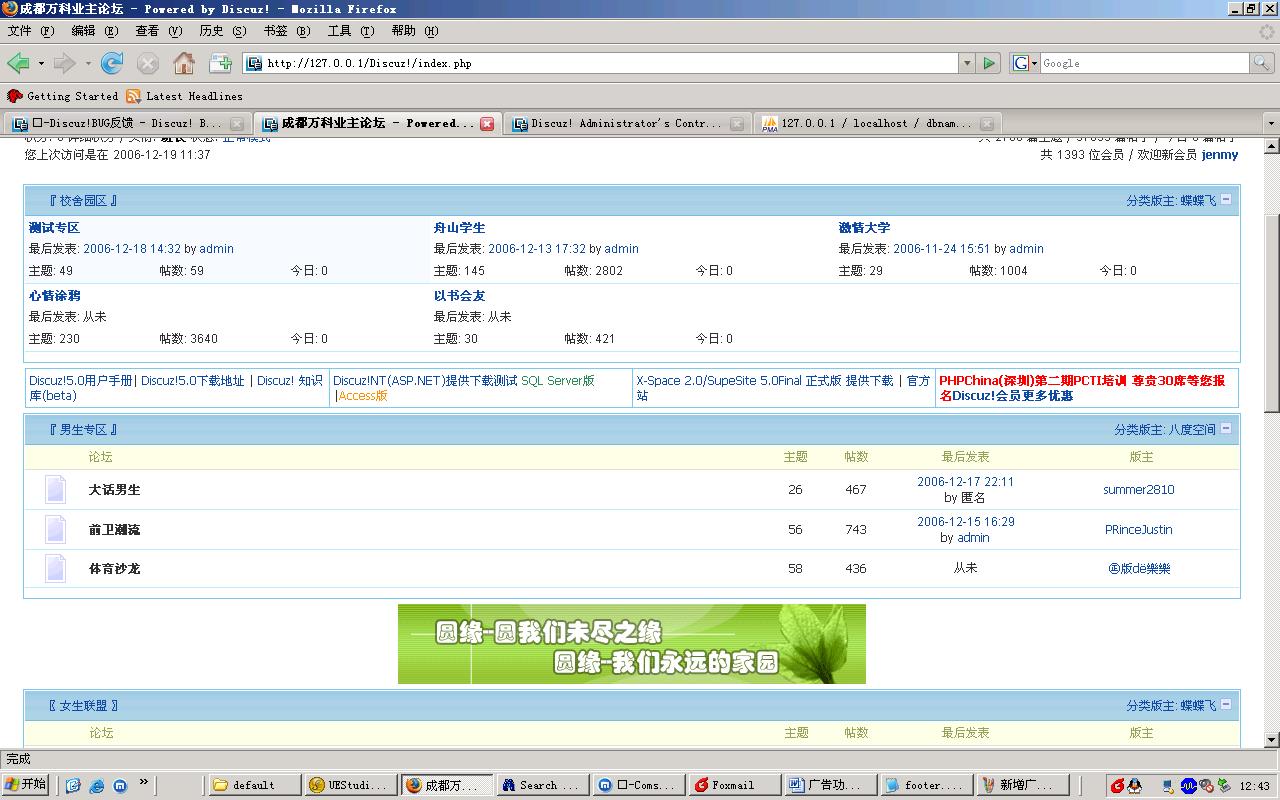Click the folder icon beside 前卫潮流
Image resolution: width=1280 pixels, height=800 pixels.
click(x=55, y=529)
